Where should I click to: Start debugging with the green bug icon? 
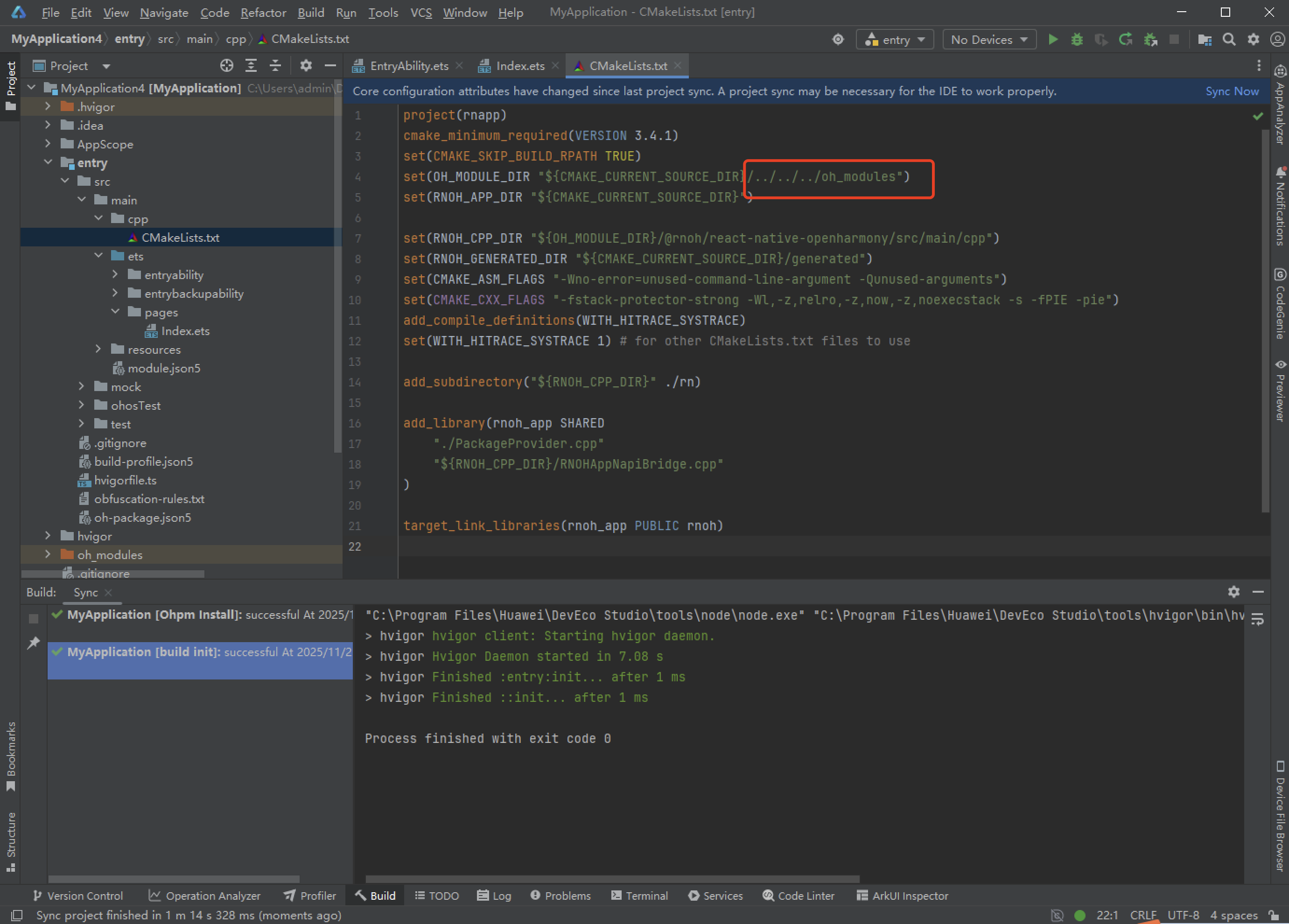[1077, 39]
